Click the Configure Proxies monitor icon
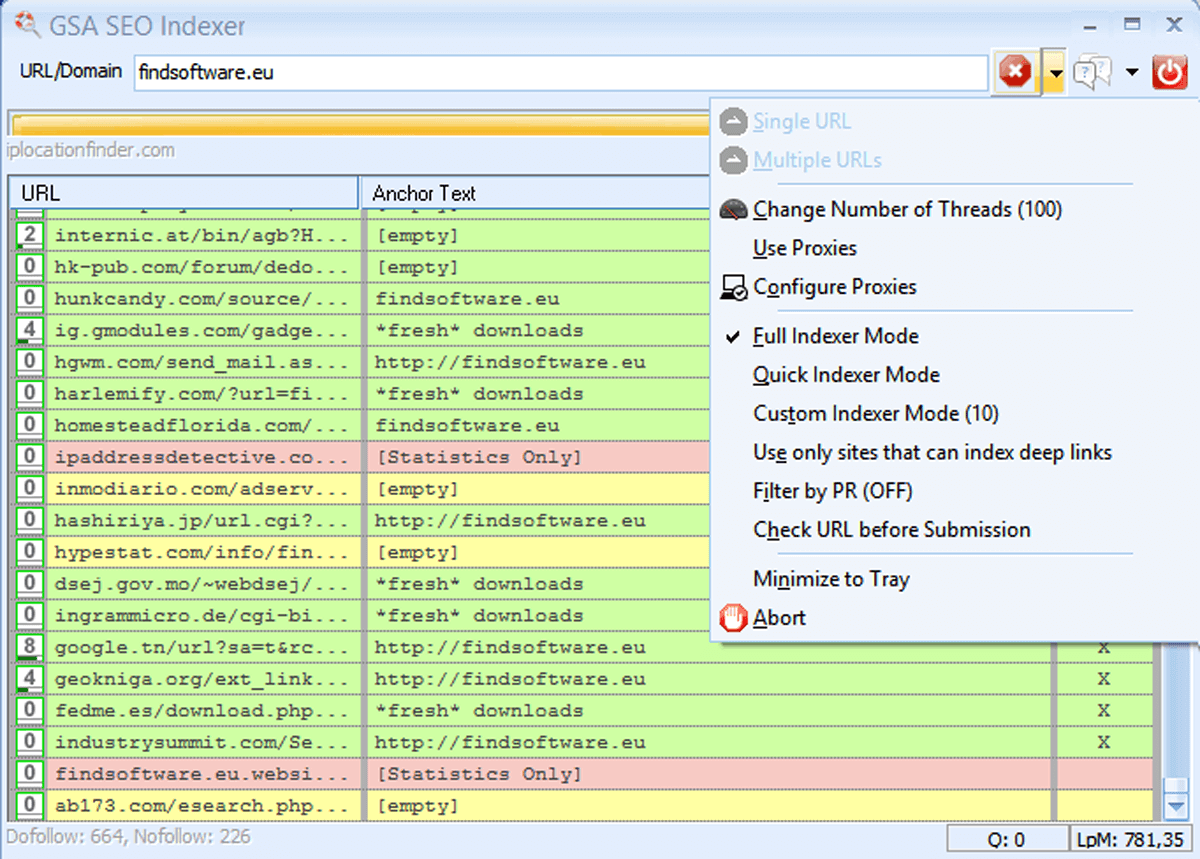 click(733, 288)
